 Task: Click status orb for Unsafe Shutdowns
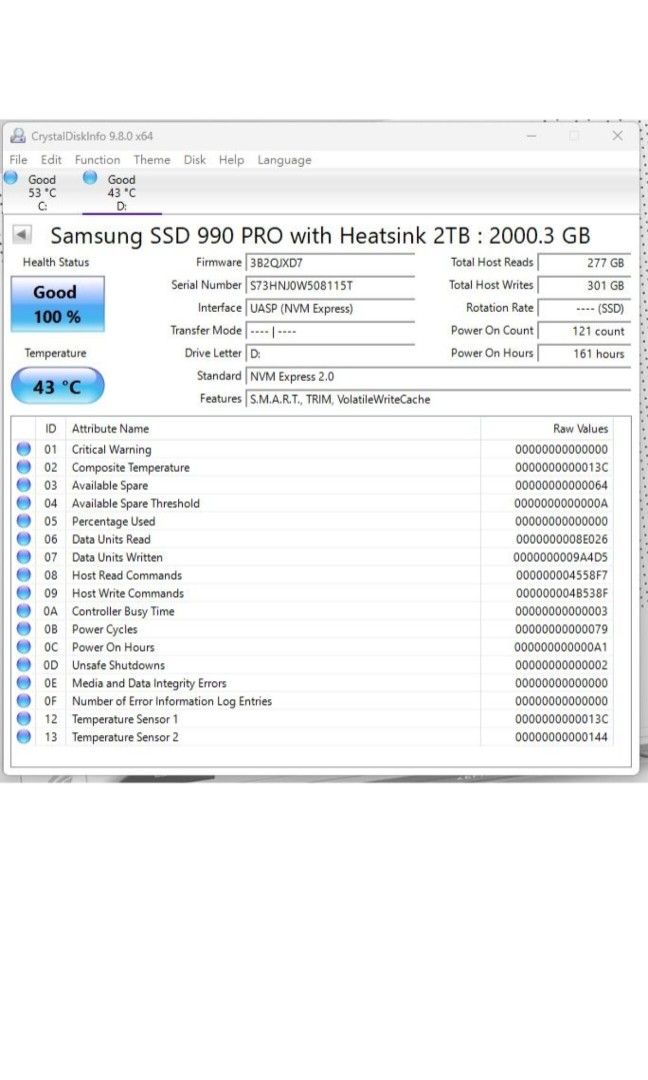pos(23,665)
